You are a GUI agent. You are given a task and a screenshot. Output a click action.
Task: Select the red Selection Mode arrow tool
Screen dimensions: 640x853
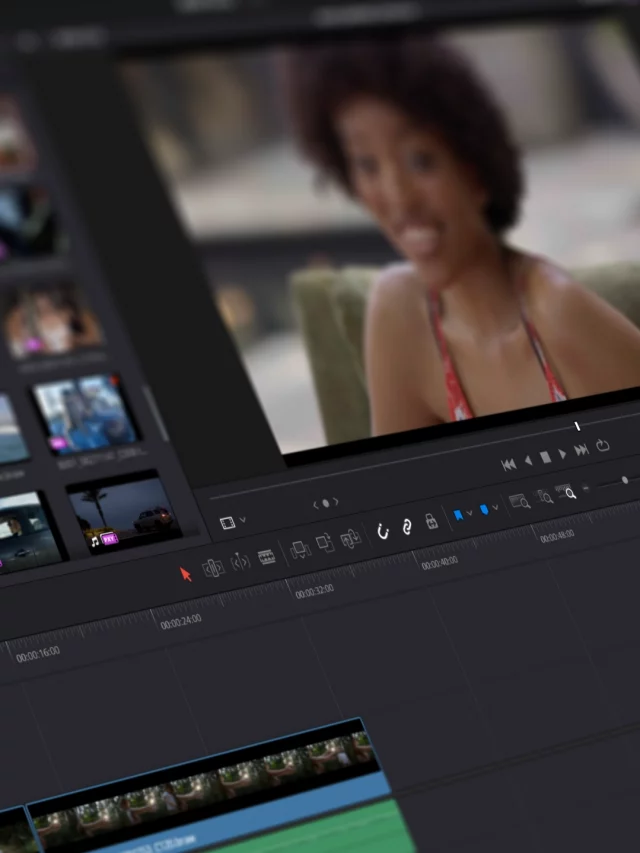[186, 574]
